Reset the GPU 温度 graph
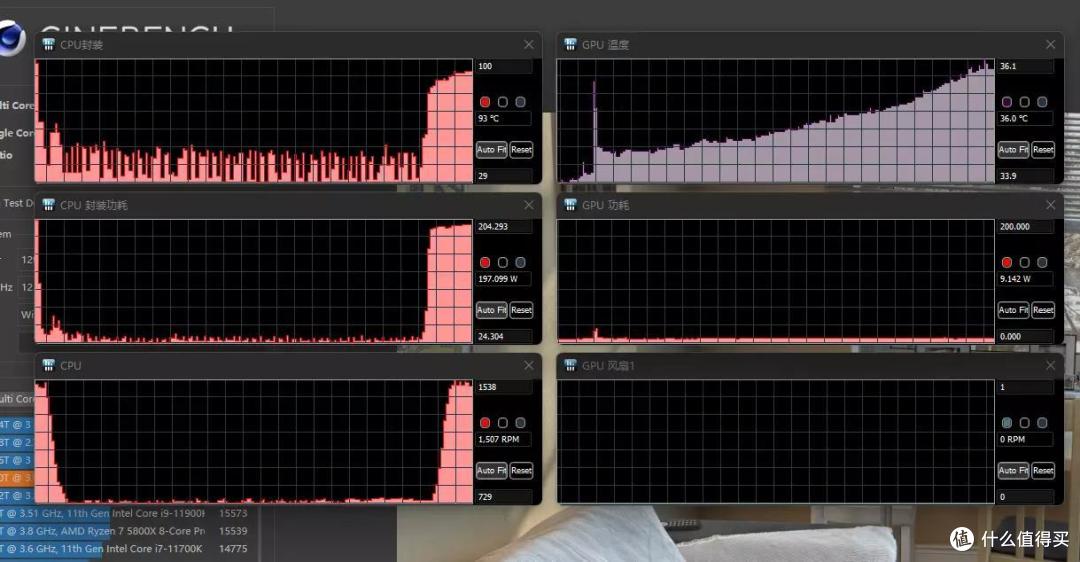Image resolution: width=1080 pixels, height=562 pixels. [x=1043, y=149]
